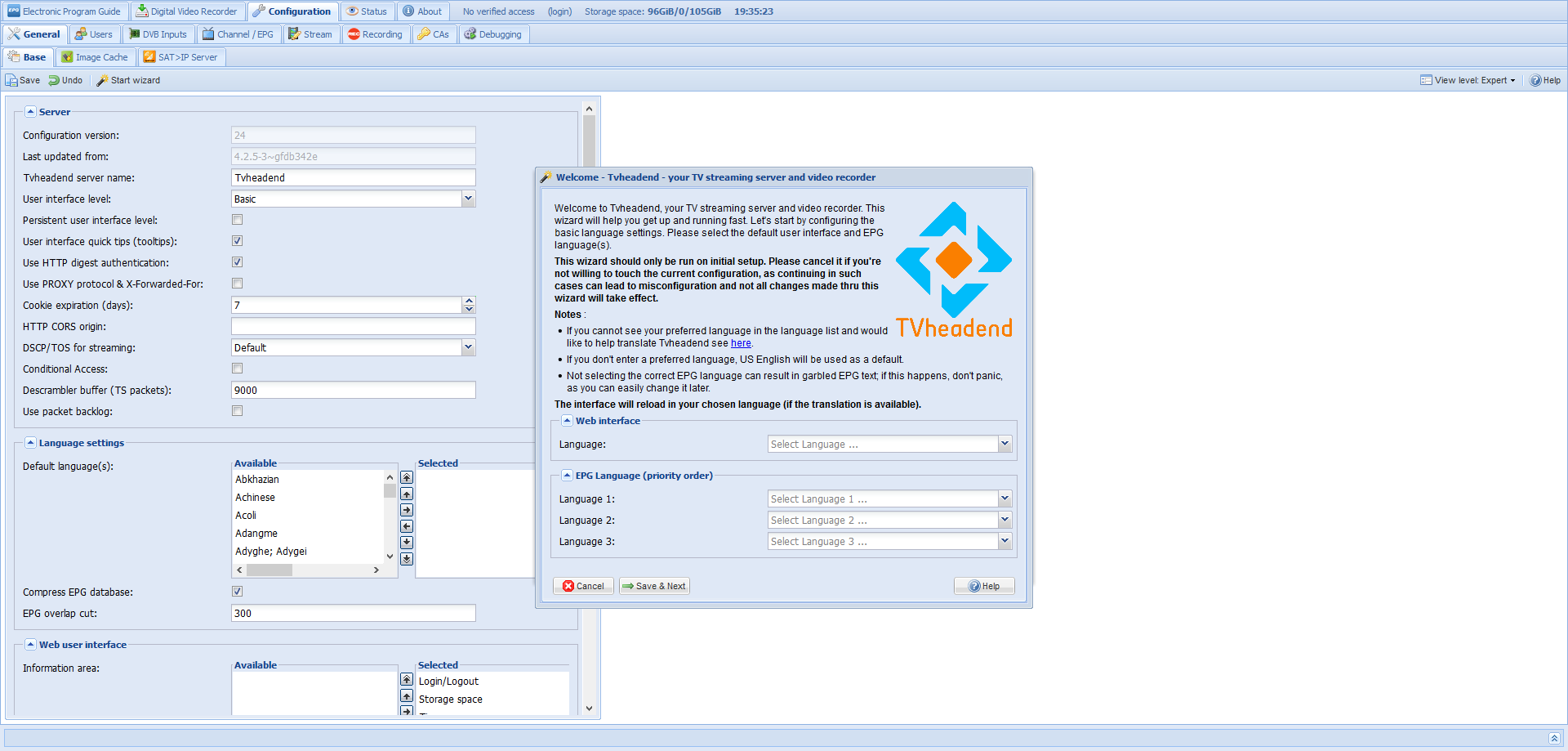Remove language from Selected list with left arrow
The width and height of the screenshot is (1568, 751).
tap(407, 526)
